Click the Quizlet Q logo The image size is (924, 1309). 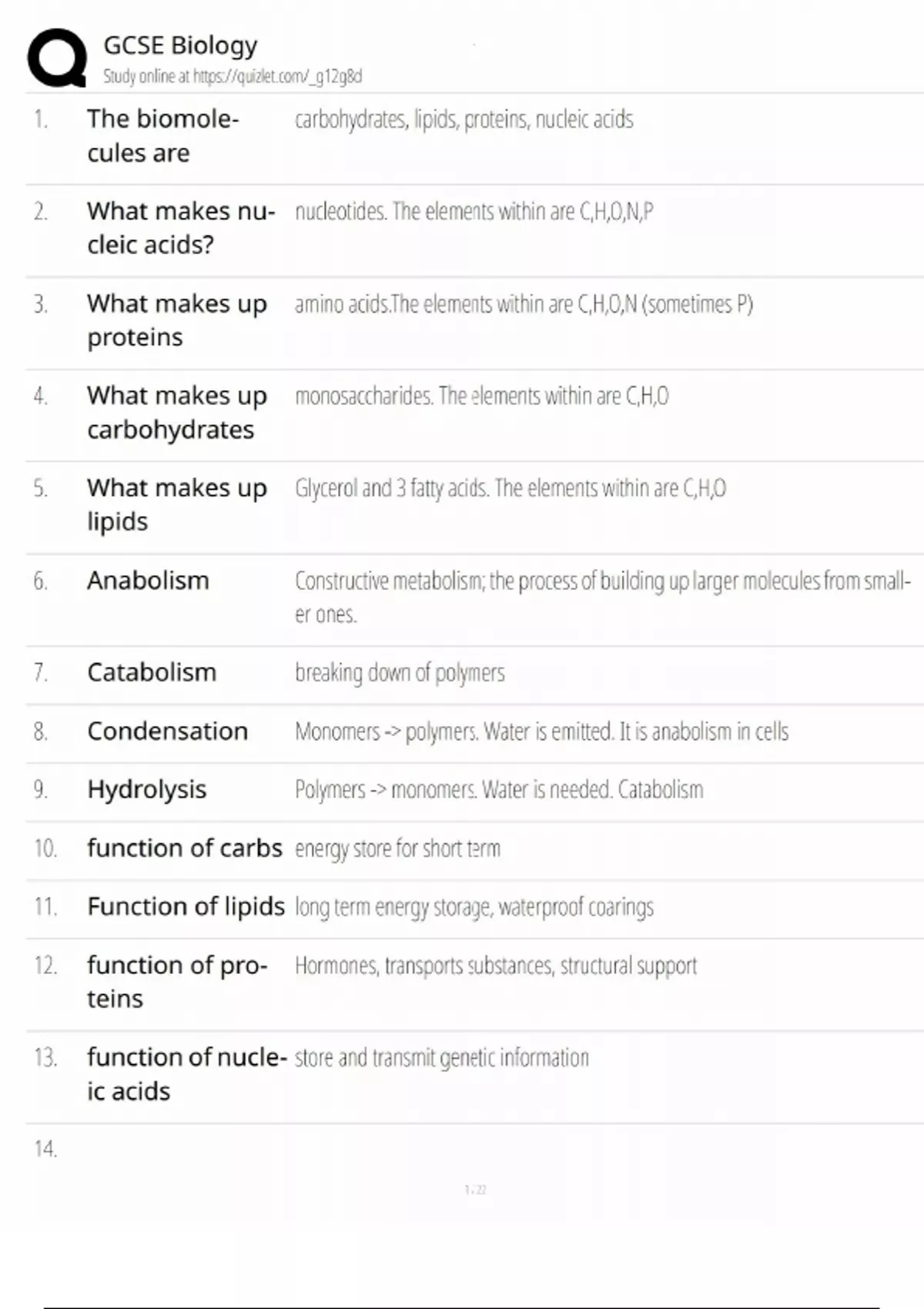tap(57, 58)
